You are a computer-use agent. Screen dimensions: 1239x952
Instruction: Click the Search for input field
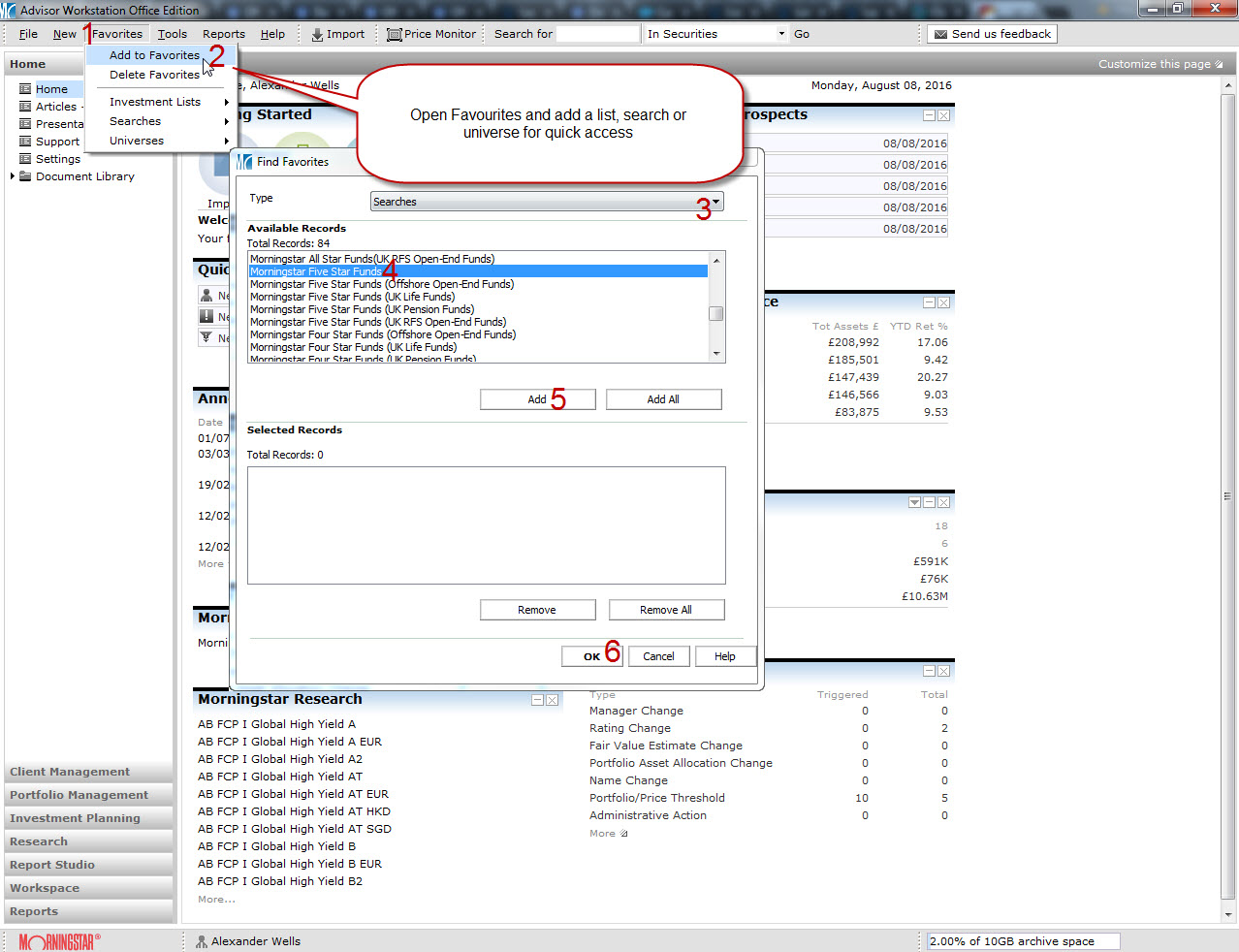click(x=597, y=34)
